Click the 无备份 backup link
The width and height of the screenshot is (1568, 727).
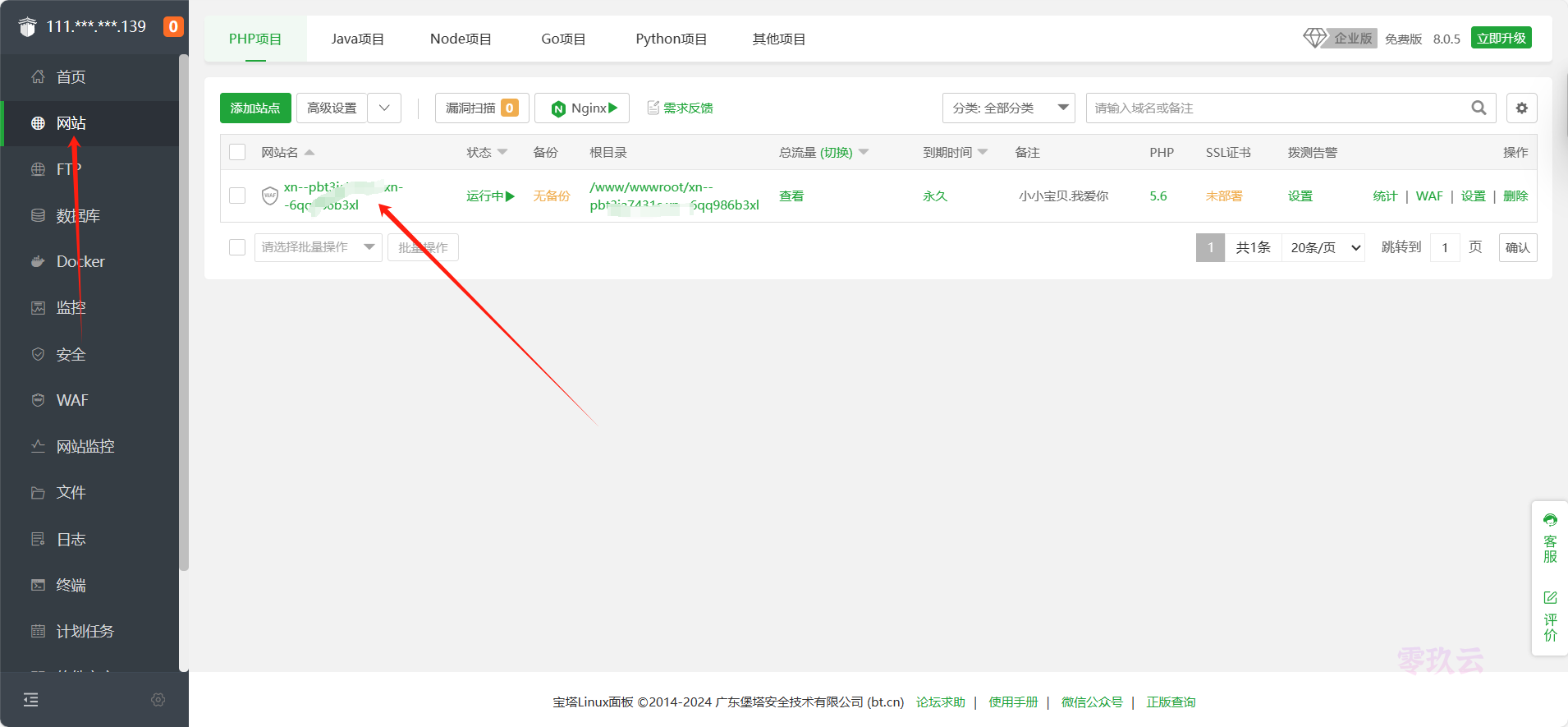pyautogui.click(x=552, y=196)
